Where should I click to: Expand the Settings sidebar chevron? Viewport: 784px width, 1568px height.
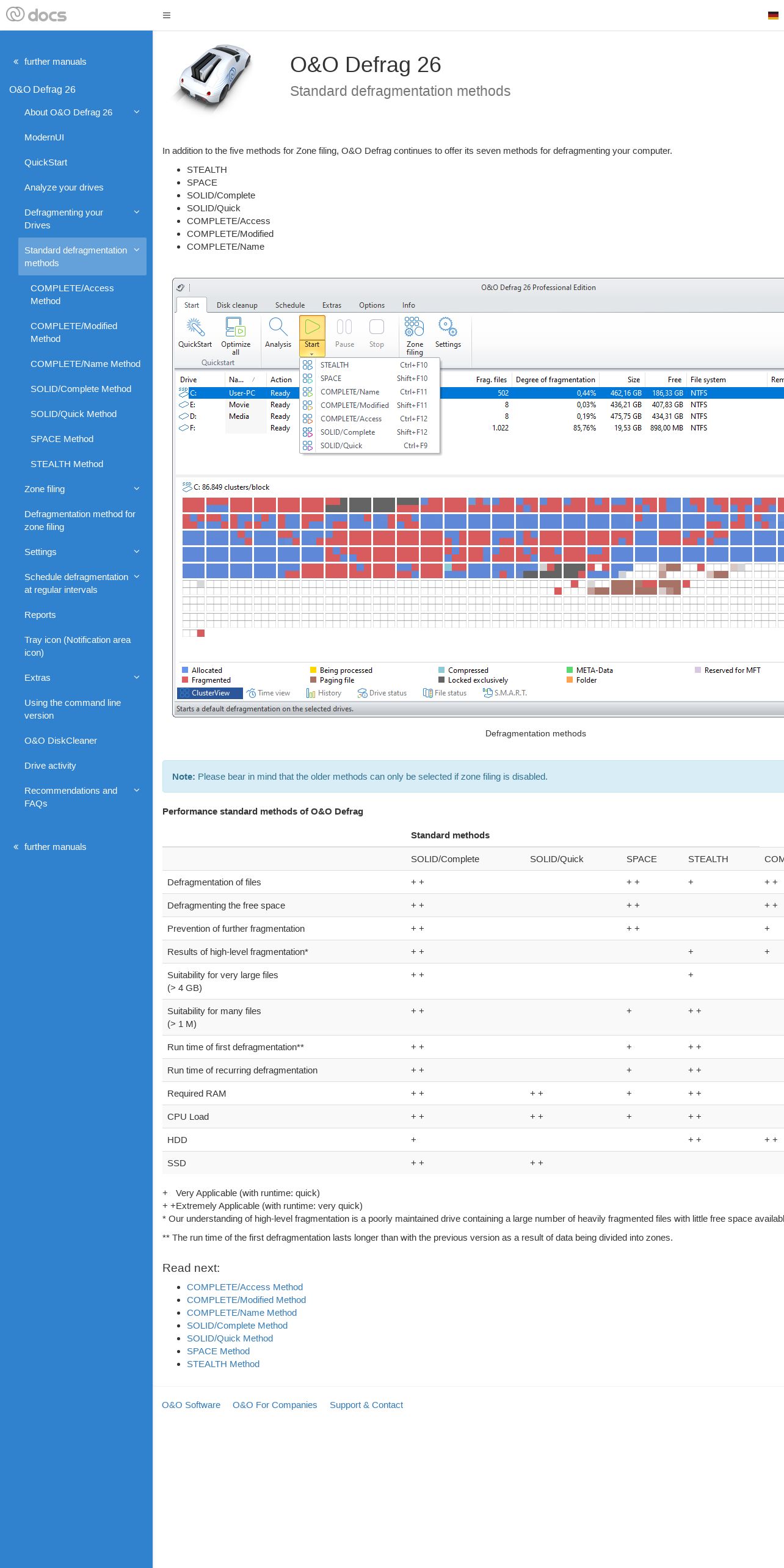coord(137,552)
